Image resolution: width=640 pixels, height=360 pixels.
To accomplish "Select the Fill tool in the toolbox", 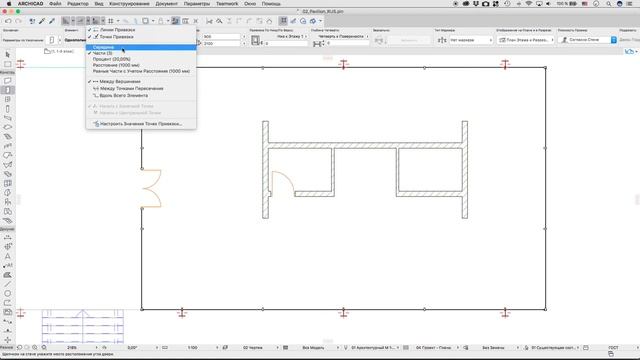I will click(7, 275).
